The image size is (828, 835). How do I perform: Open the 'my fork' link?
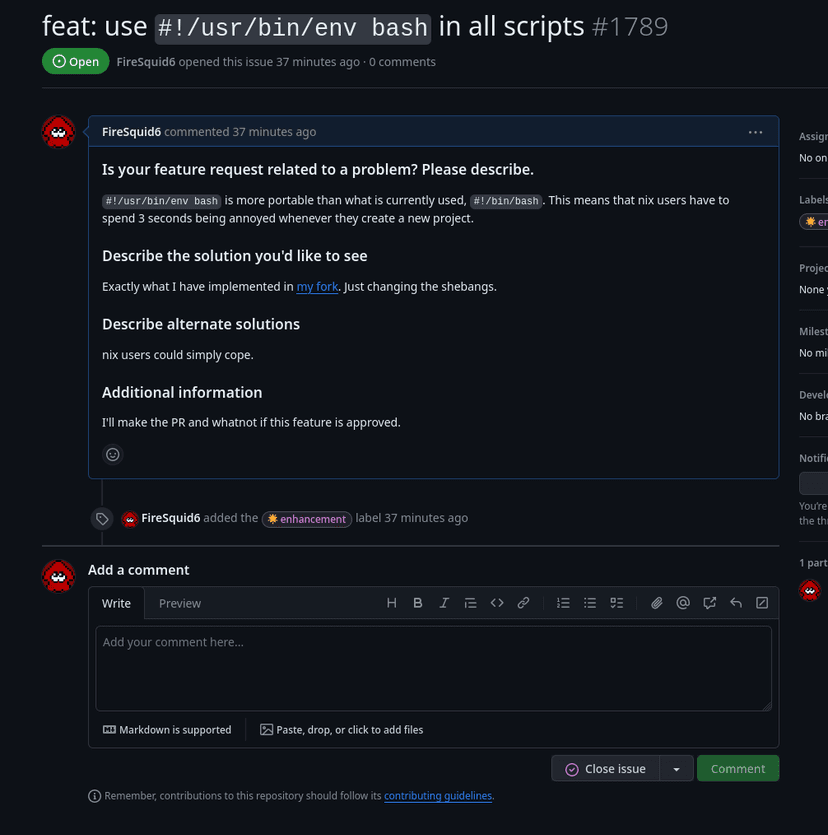tap(317, 286)
